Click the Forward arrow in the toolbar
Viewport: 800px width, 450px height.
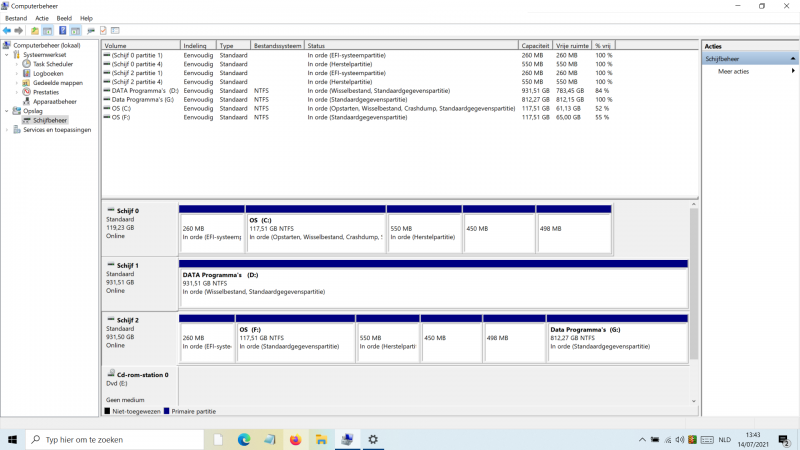[19, 31]
